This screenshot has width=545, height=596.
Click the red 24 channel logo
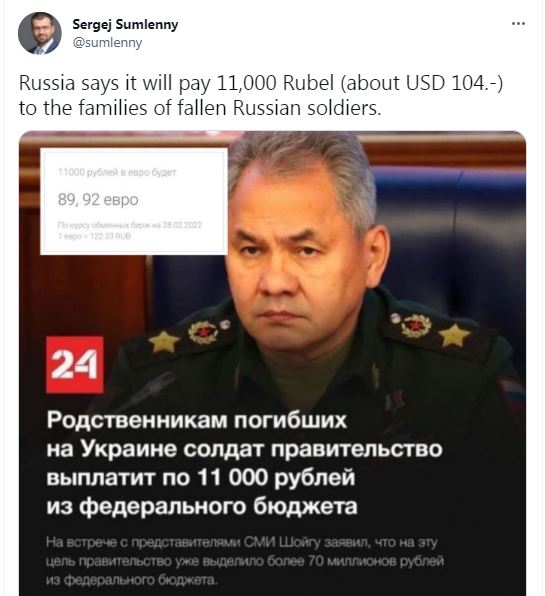point(75,365)
